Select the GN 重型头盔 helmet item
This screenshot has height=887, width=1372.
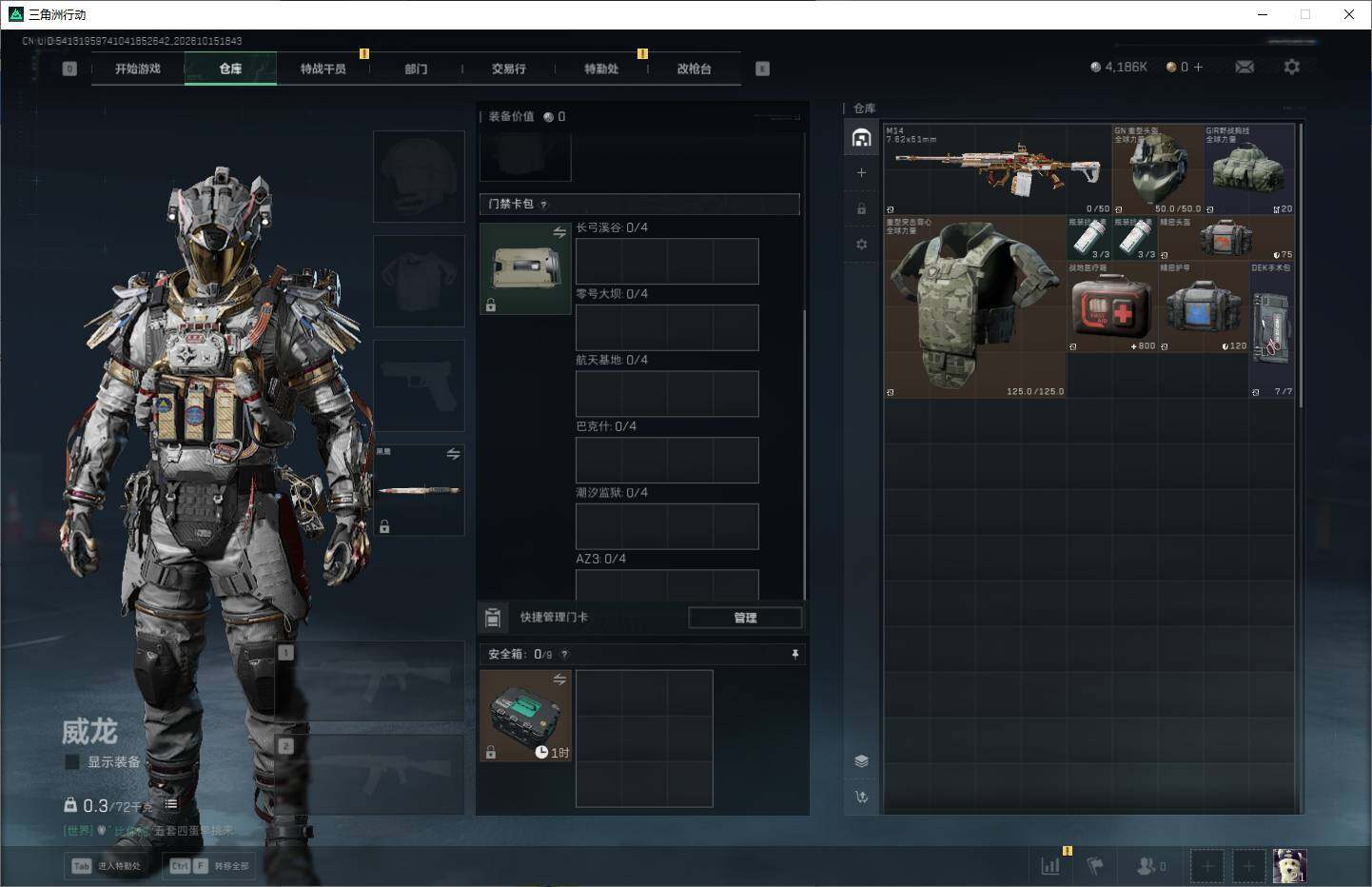tap(1158, 168)
